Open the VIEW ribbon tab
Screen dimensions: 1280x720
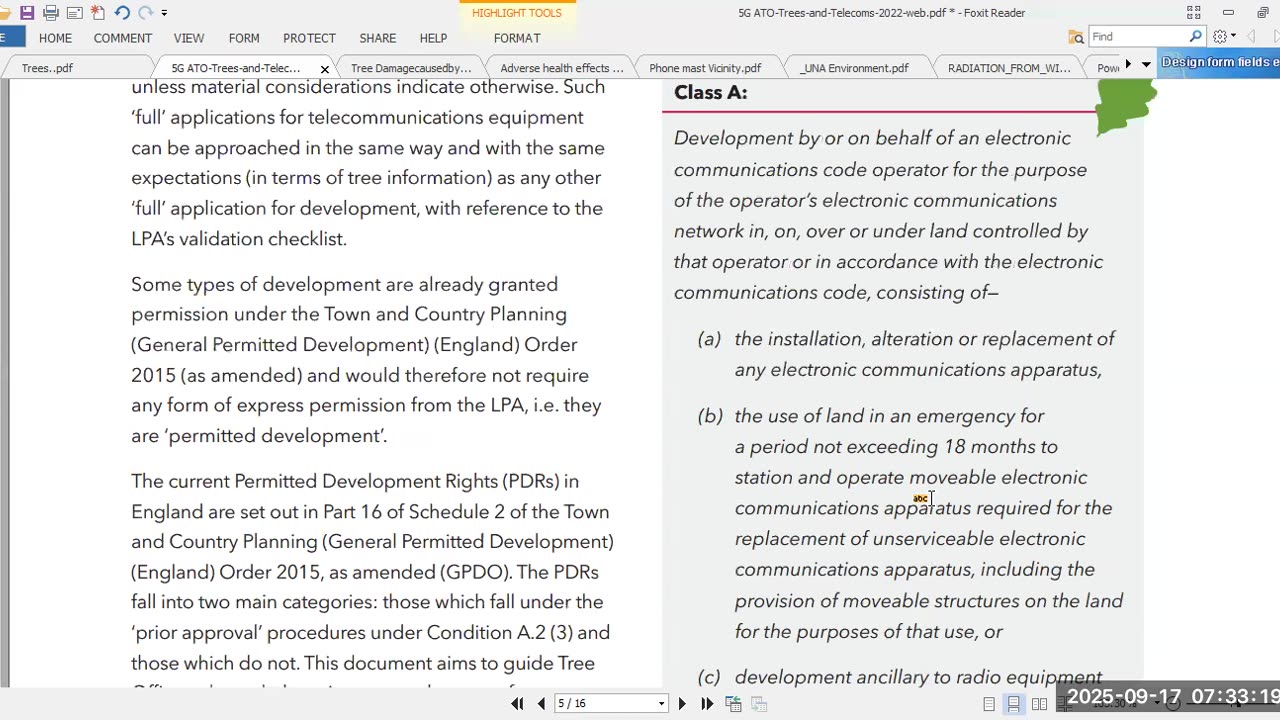pos(189,38)
